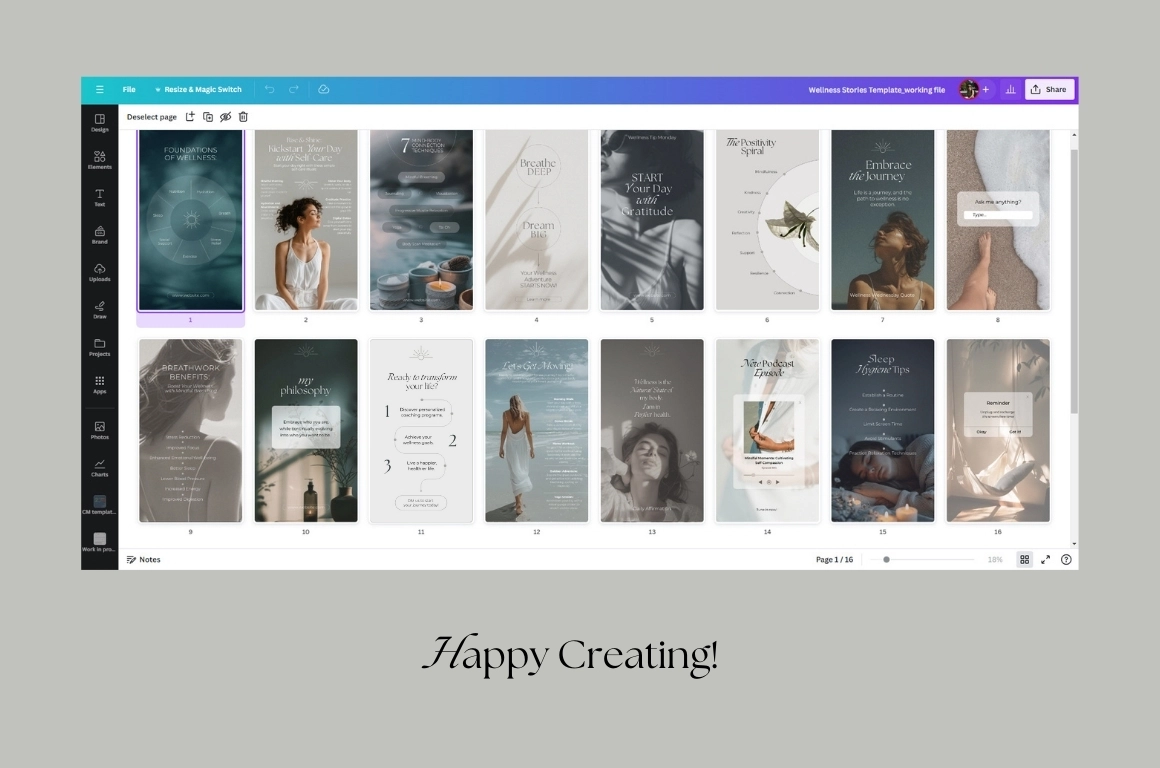Open the Uploads panel
The image size is (1160, 768).
coord(100,271)
